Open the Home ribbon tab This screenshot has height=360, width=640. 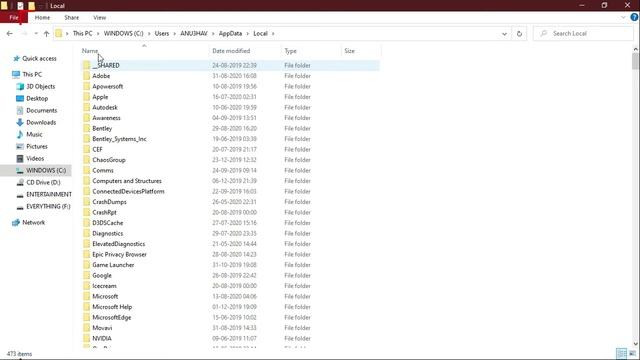click(x=42, y=18)
